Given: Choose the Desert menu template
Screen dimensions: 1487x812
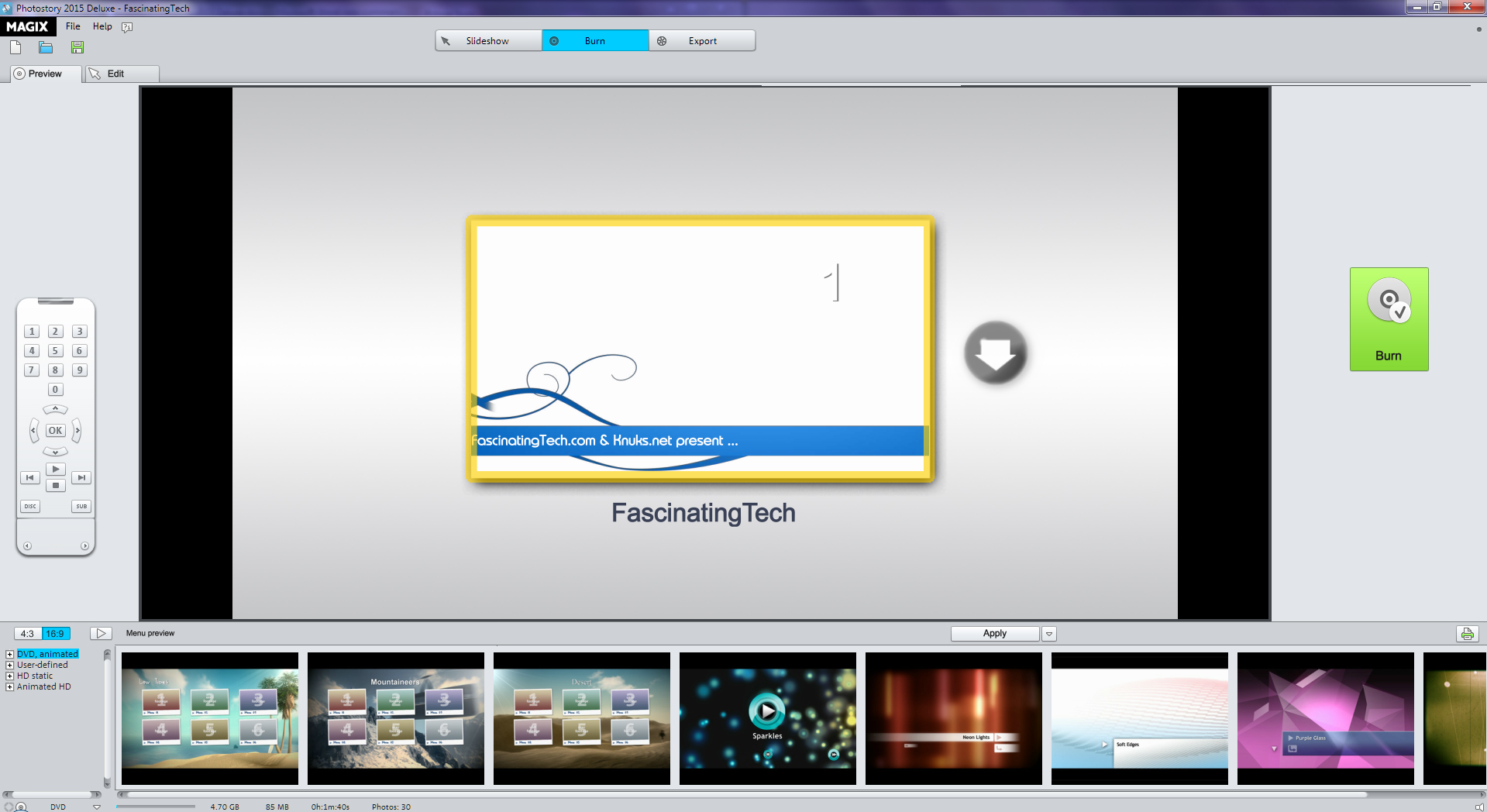Looking at the screenshot, I should (x=582, y=718).
